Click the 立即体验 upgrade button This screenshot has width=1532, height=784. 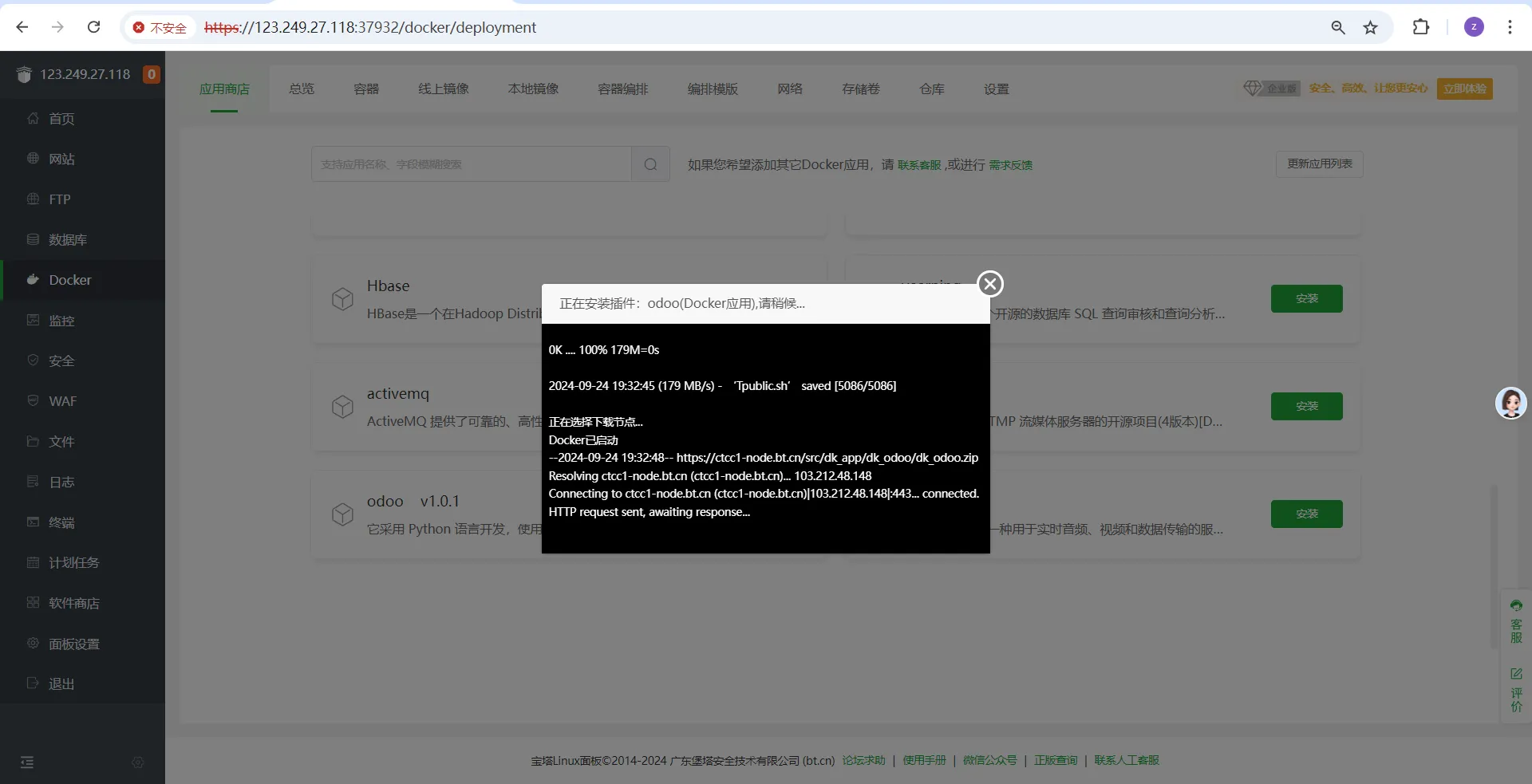pos(1465,89)
